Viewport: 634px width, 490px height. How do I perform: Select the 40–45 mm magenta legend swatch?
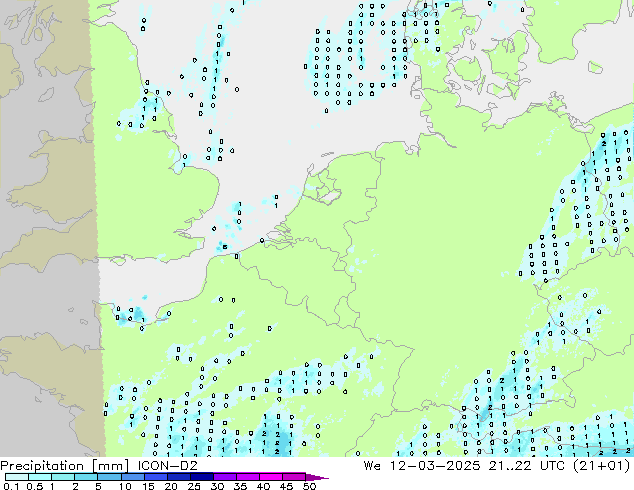click(x=271, y=477)
